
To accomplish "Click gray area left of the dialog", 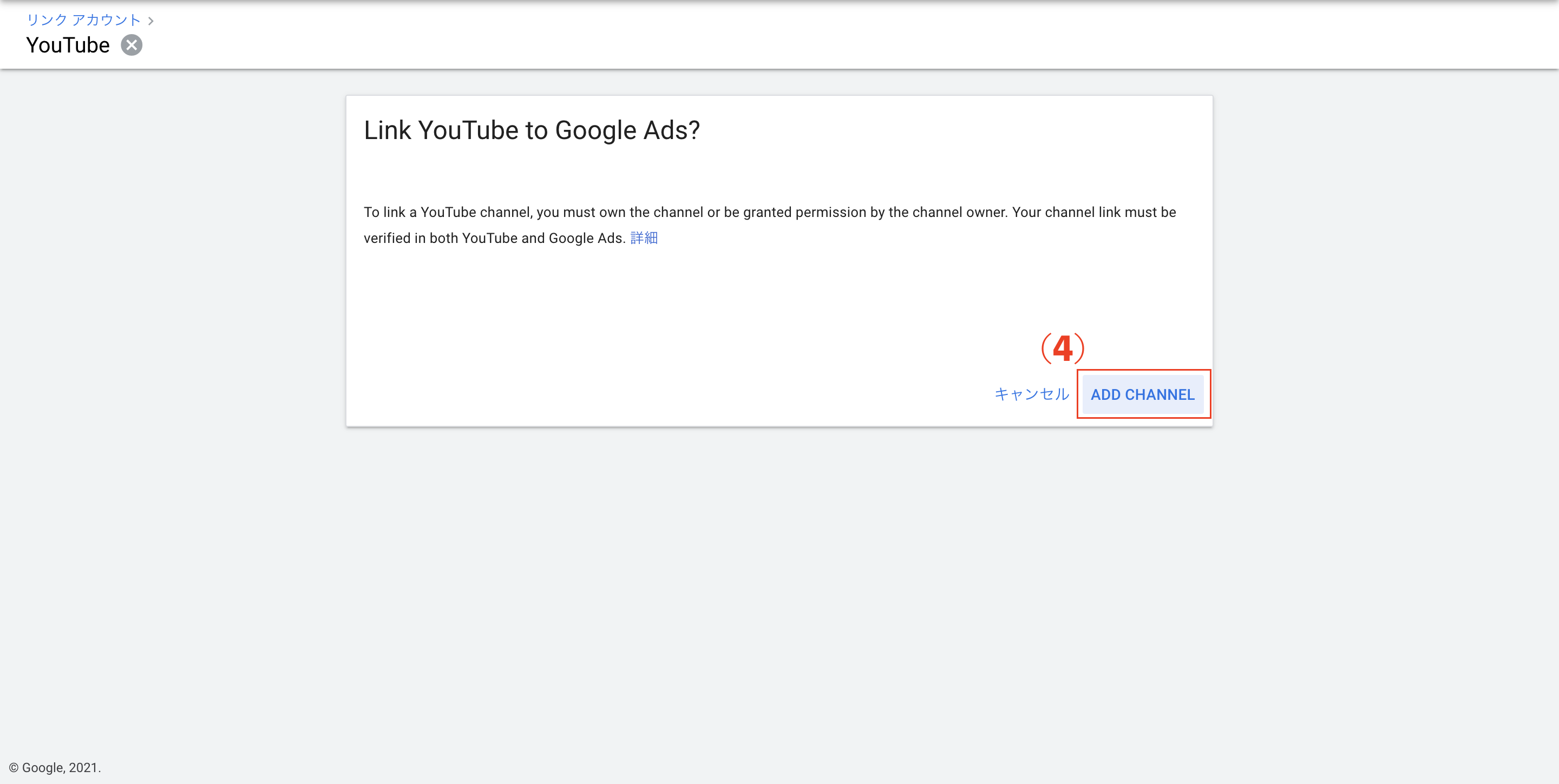I will pyautogui.click(x=173, y=260).
